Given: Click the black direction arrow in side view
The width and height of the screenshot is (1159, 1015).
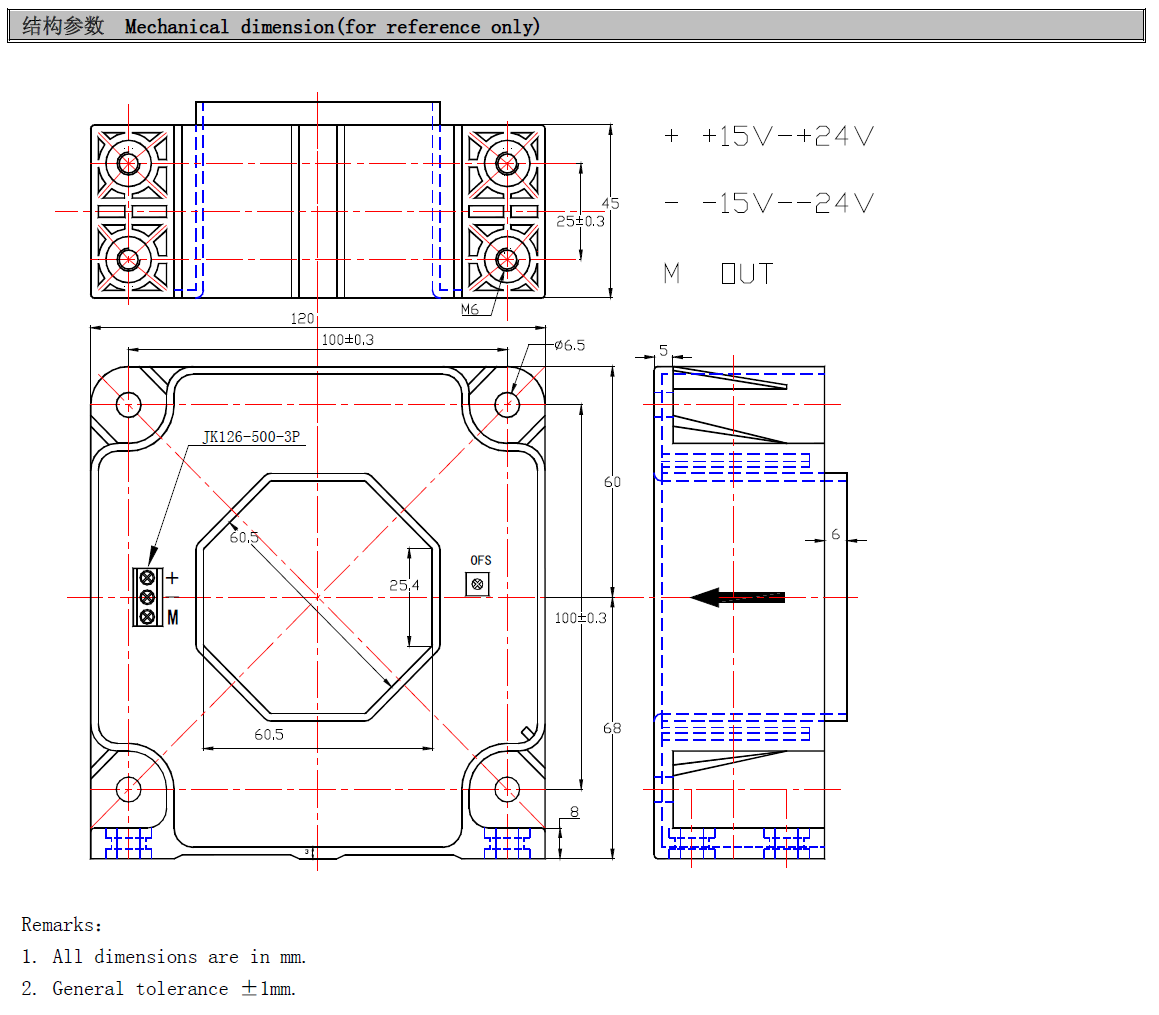Looking at the screenshot, I should pos(738,597).
